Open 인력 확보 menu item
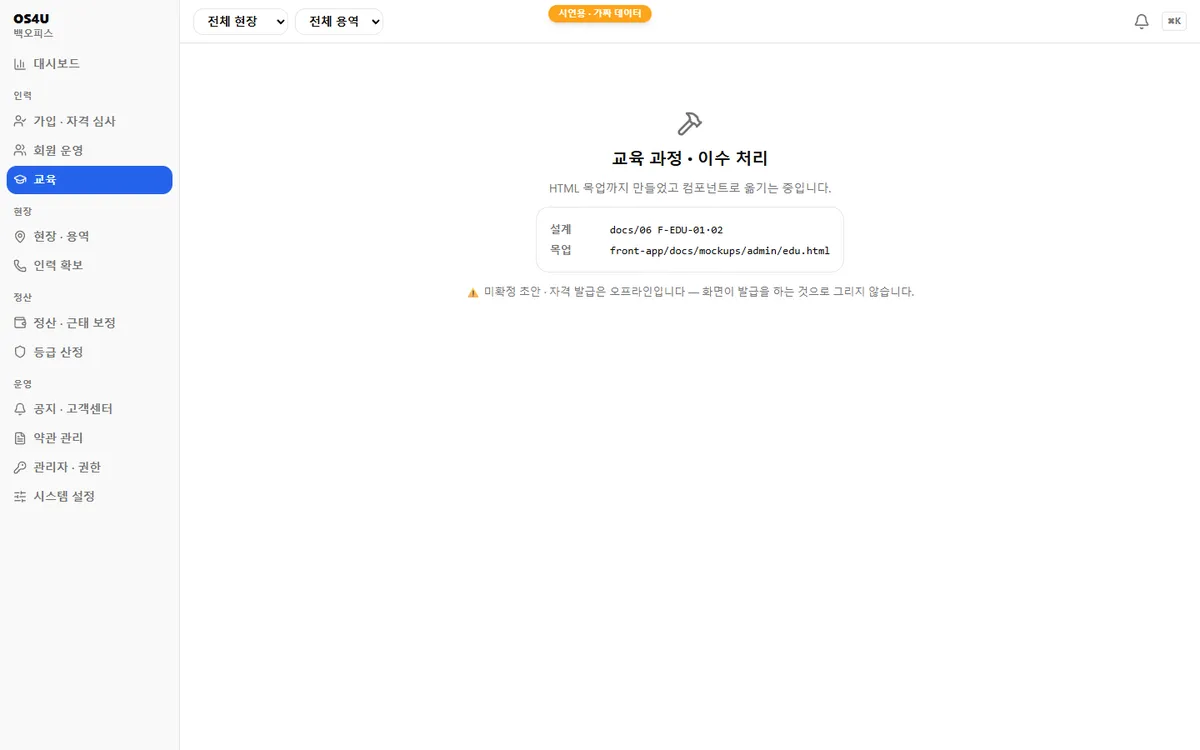The image size is (1200, 750). point(90,266)
